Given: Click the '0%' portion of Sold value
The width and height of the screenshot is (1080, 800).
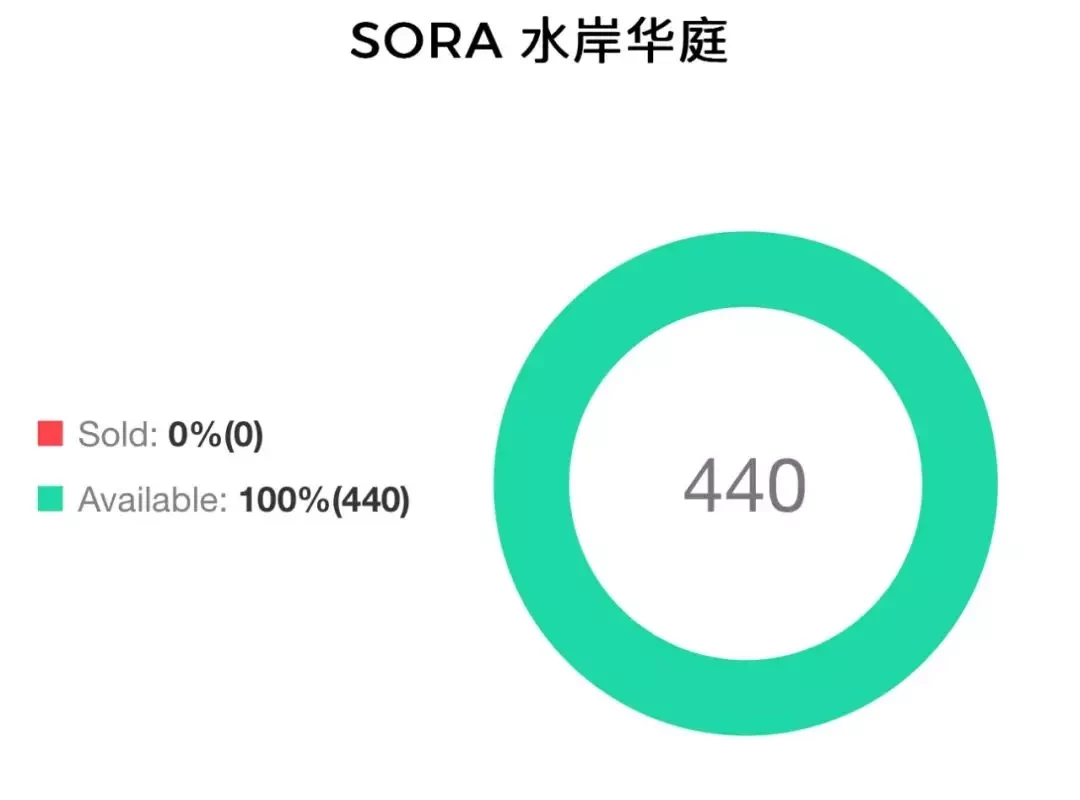Looking at the screenshot, I should (196, 435).
